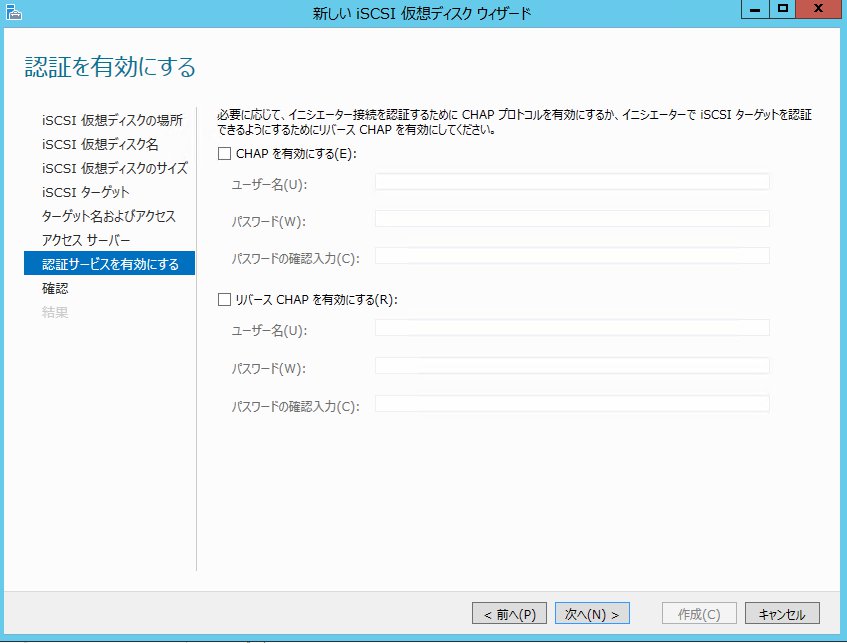Click reverse CHAP パスワード field

[x=572, y=366]
